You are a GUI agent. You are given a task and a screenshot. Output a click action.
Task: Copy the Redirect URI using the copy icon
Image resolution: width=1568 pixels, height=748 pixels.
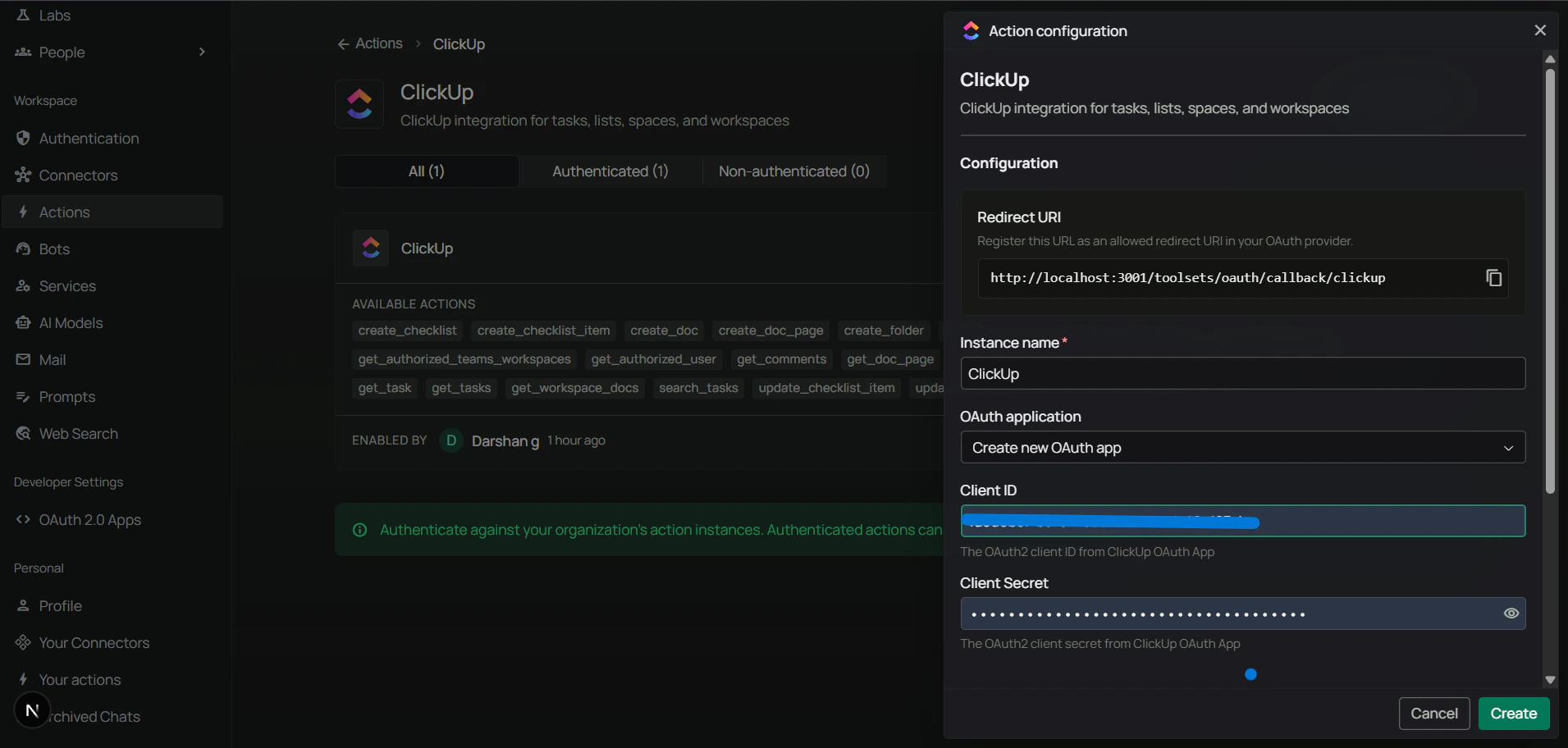point(1493,277)
